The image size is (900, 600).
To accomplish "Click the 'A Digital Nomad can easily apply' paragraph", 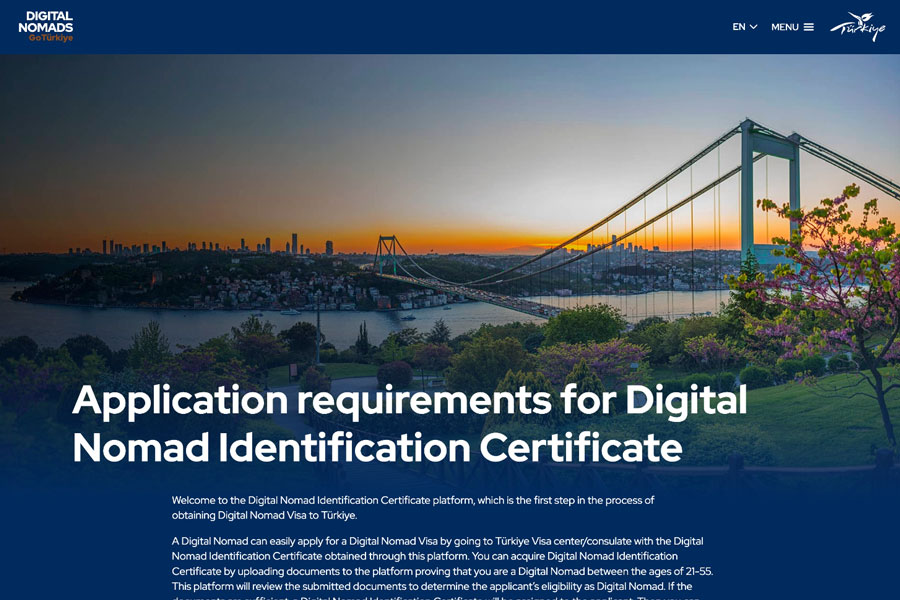I will coord(442,570).
